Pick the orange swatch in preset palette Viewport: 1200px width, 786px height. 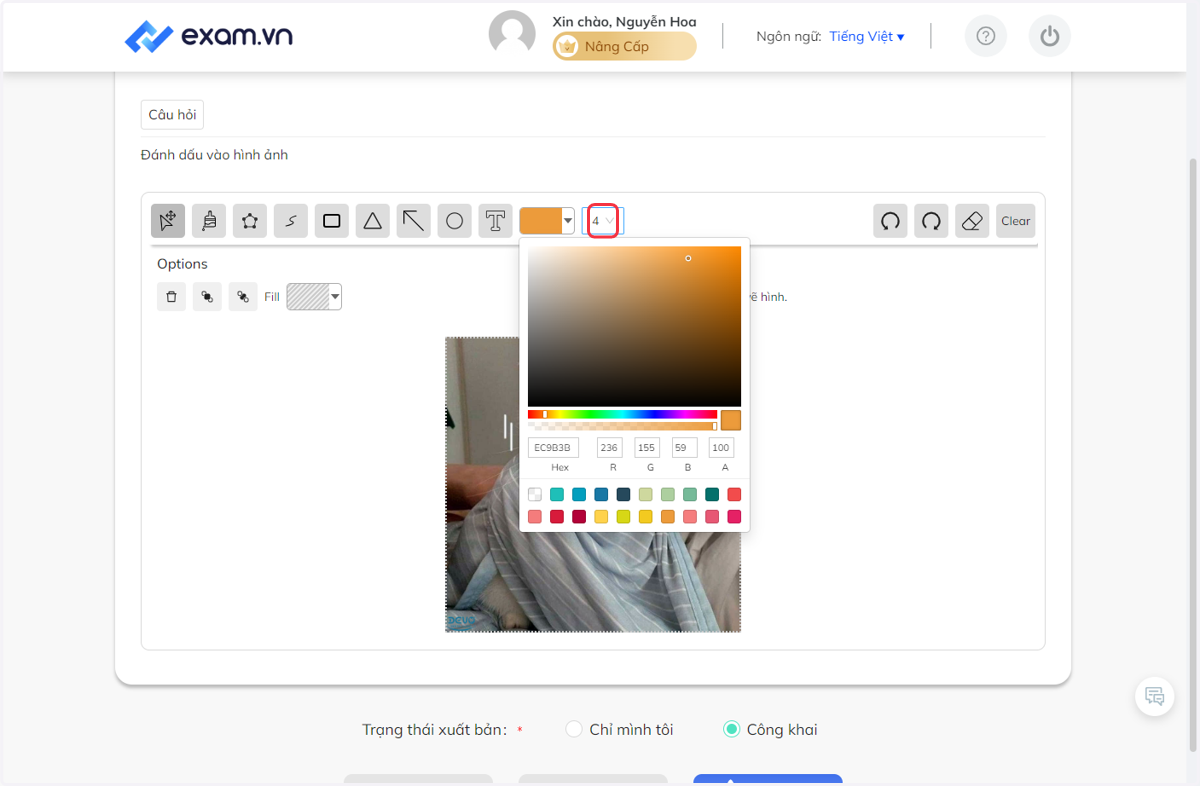click(668, 516)
